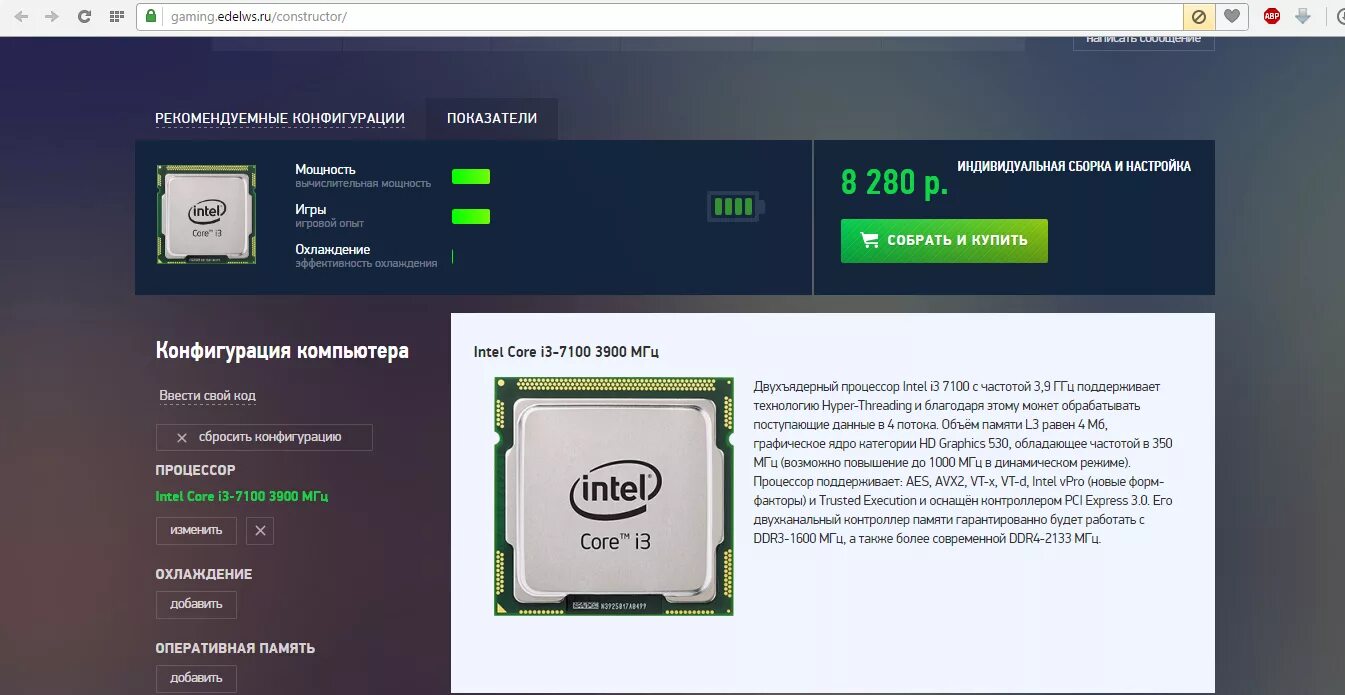This screenshot has height=695, width=1345.
Task: Click Конфигурация компьютера heading
Action: click(x=282, y=351)
